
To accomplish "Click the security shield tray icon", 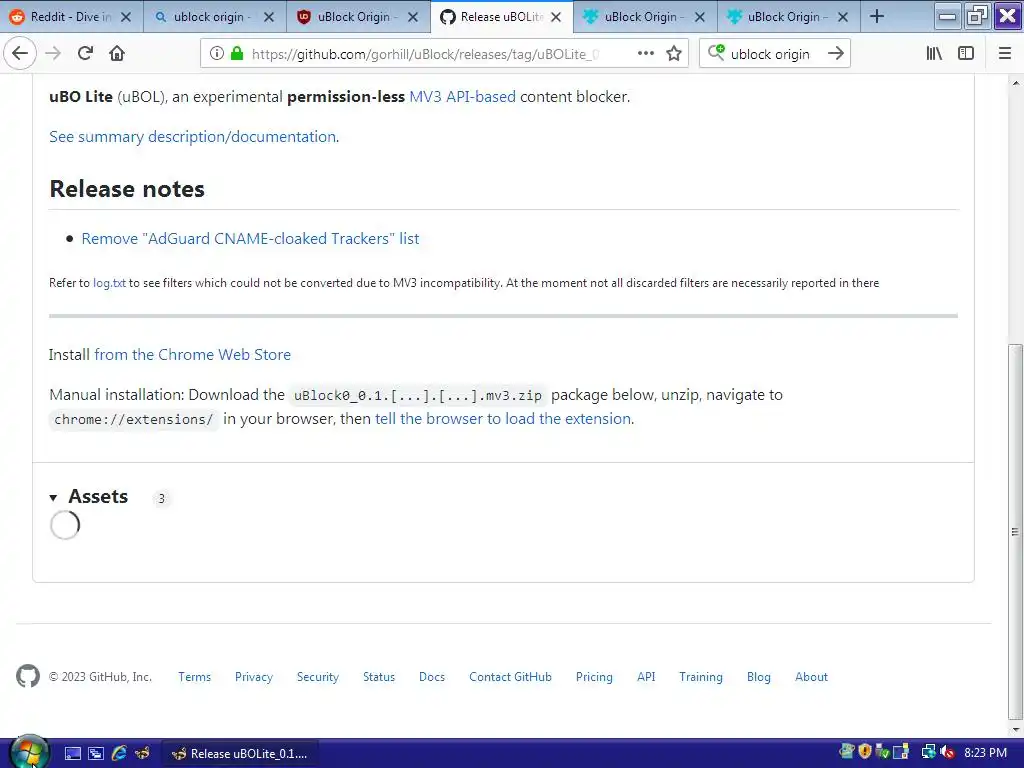I will pyautogui.click(x=865, y=752).
